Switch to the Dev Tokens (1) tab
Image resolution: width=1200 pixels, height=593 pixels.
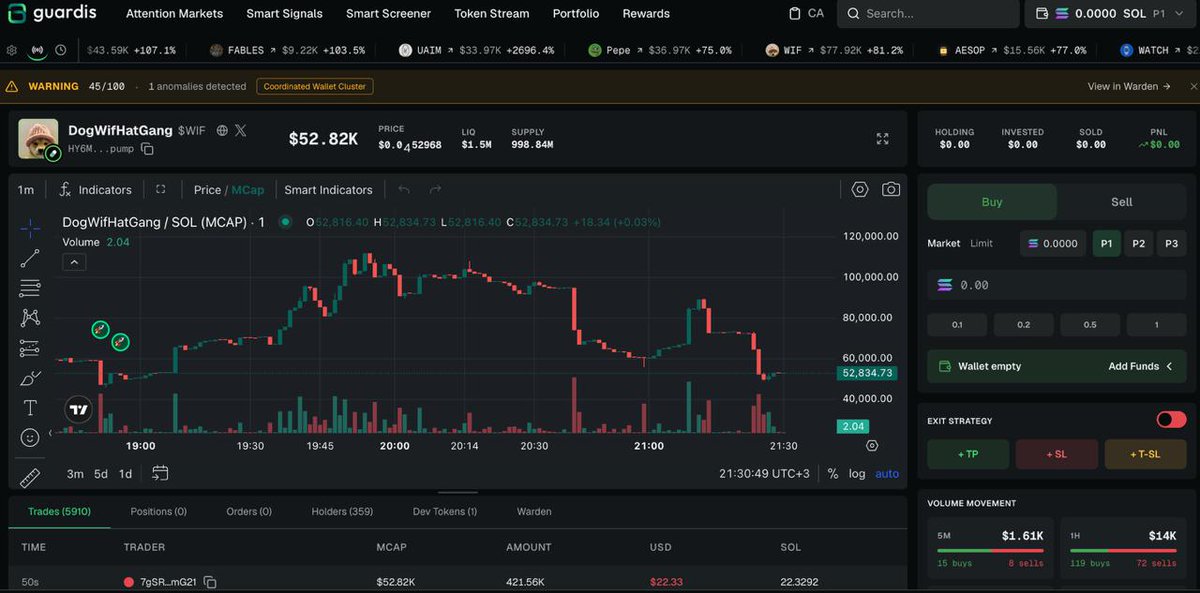pyautogui.click(x=445, y=512)
